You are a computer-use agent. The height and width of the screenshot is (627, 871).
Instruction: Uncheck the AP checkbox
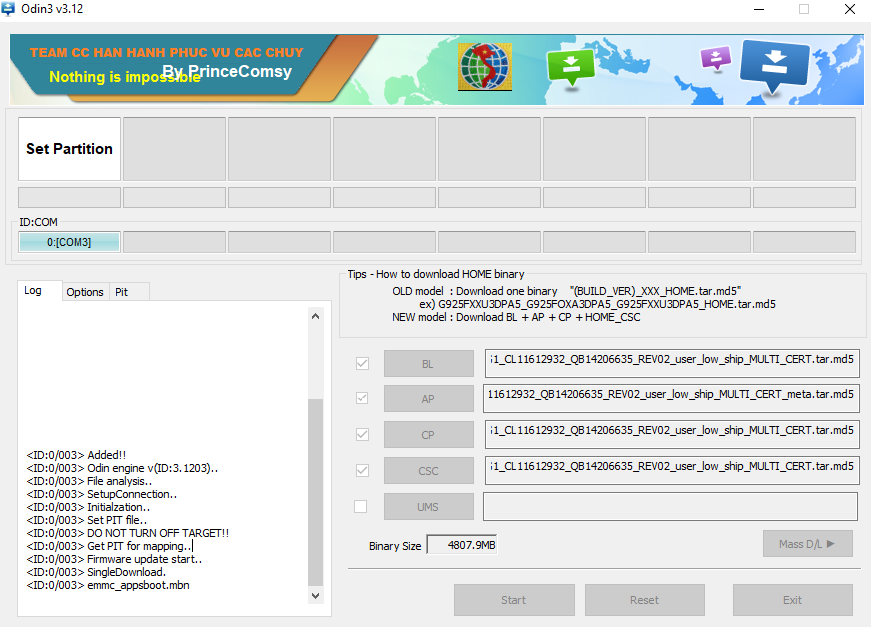click(362, 398)
